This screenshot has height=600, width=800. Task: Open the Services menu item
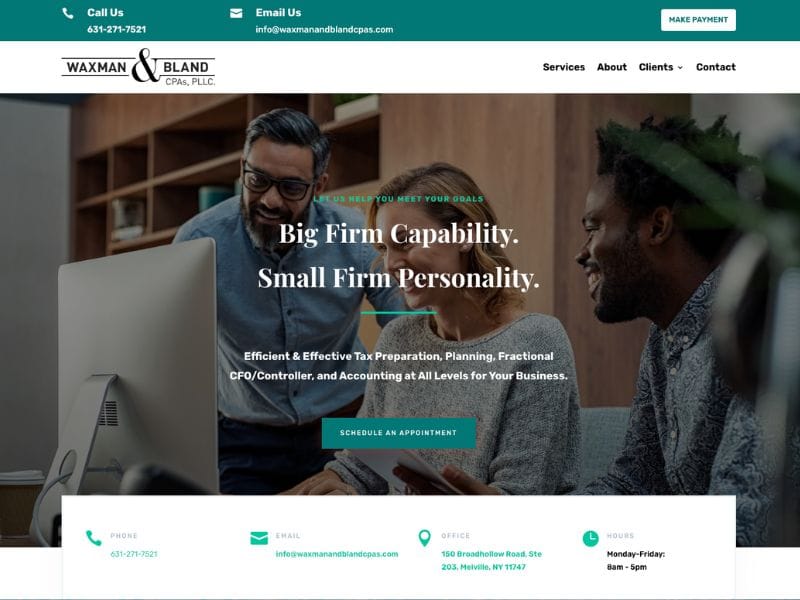pyautogui.click(x=564, y=67)
